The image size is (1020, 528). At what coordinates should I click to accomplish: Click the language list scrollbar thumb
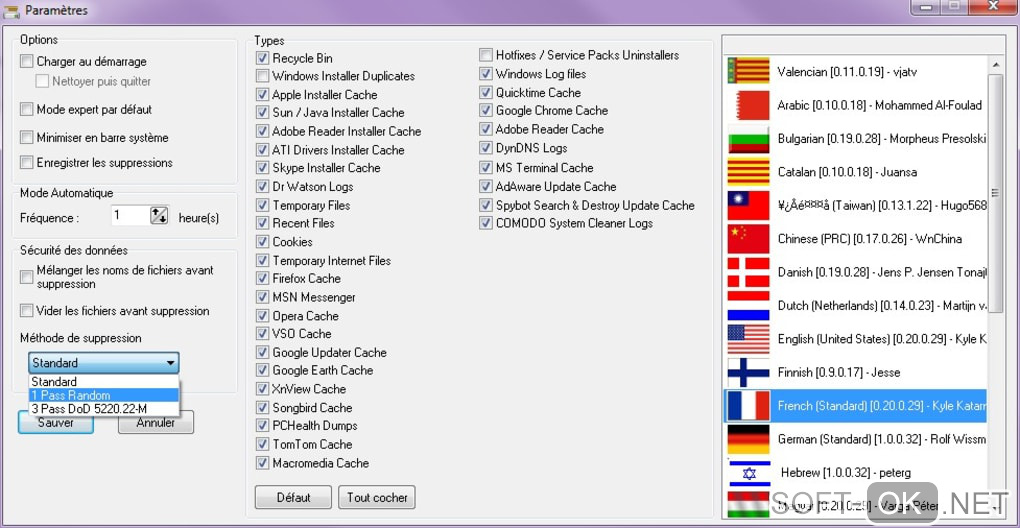click(995, 193)
